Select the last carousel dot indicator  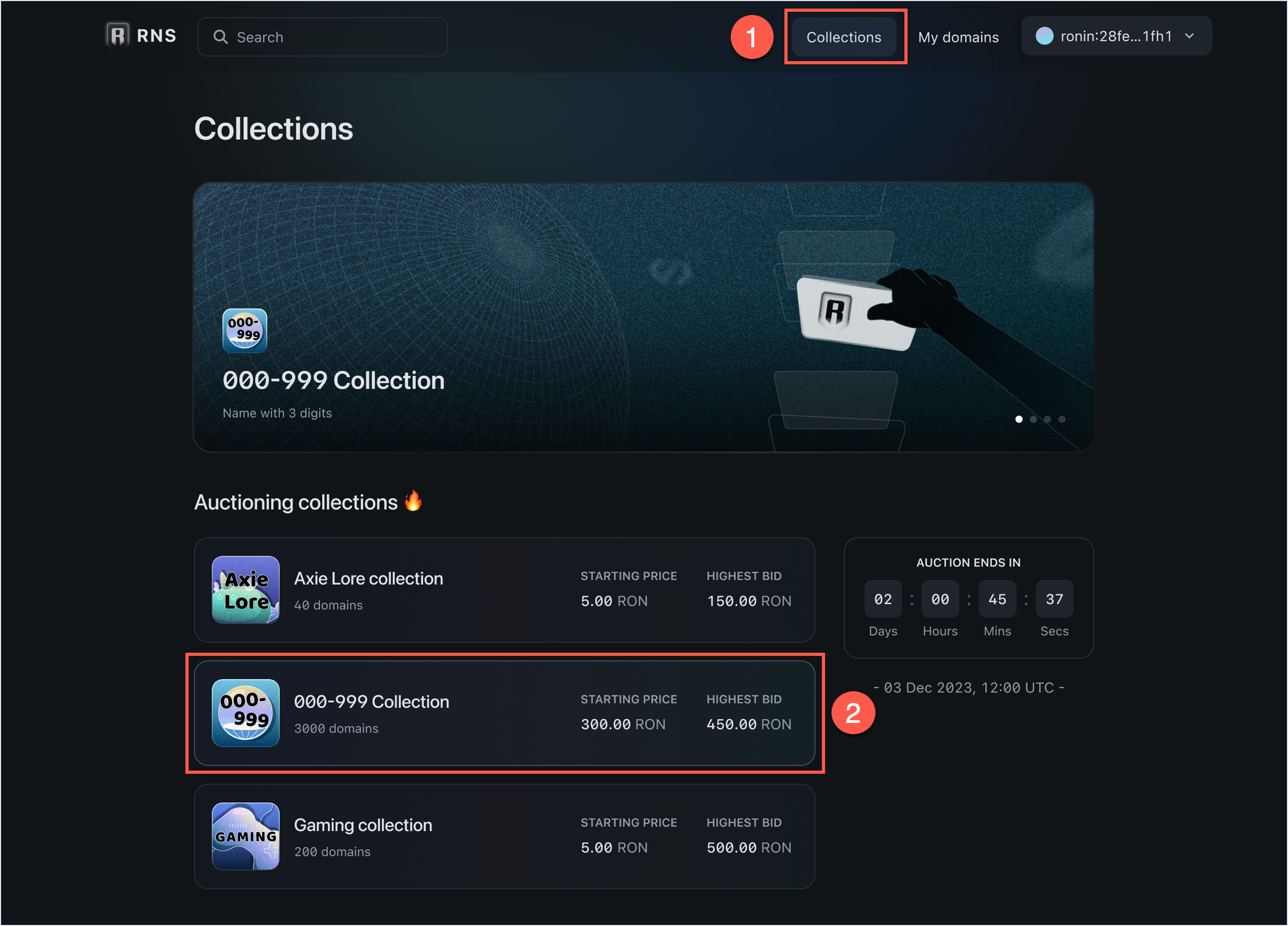tap(1062, 419)
